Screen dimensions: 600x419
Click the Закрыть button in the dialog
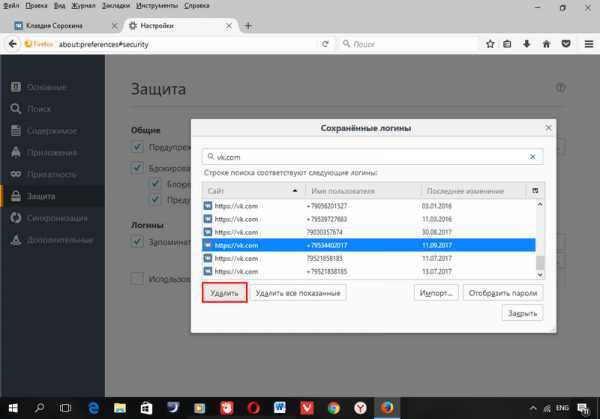pos(522,313)
